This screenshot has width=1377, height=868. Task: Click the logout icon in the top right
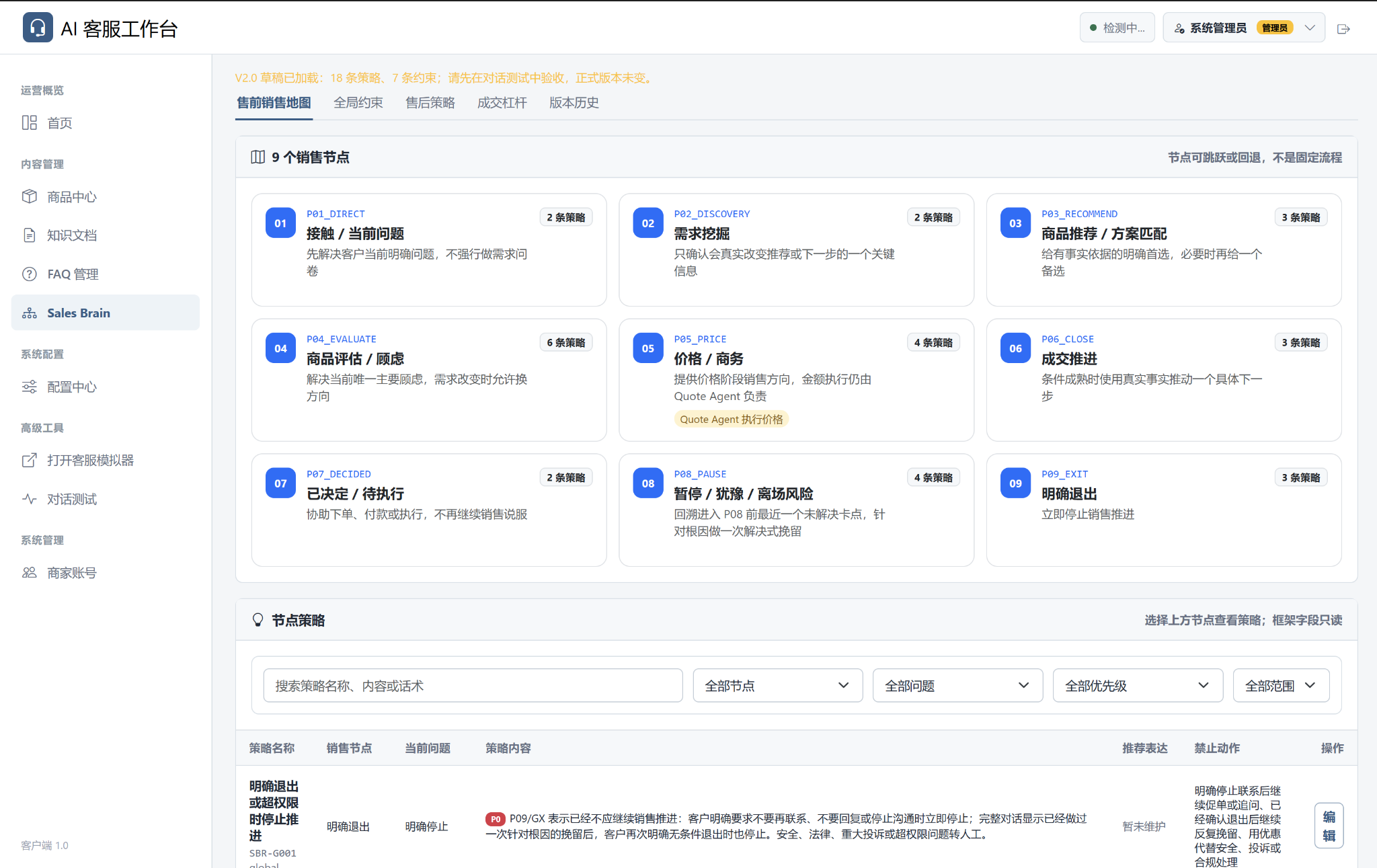[1343, 28]
